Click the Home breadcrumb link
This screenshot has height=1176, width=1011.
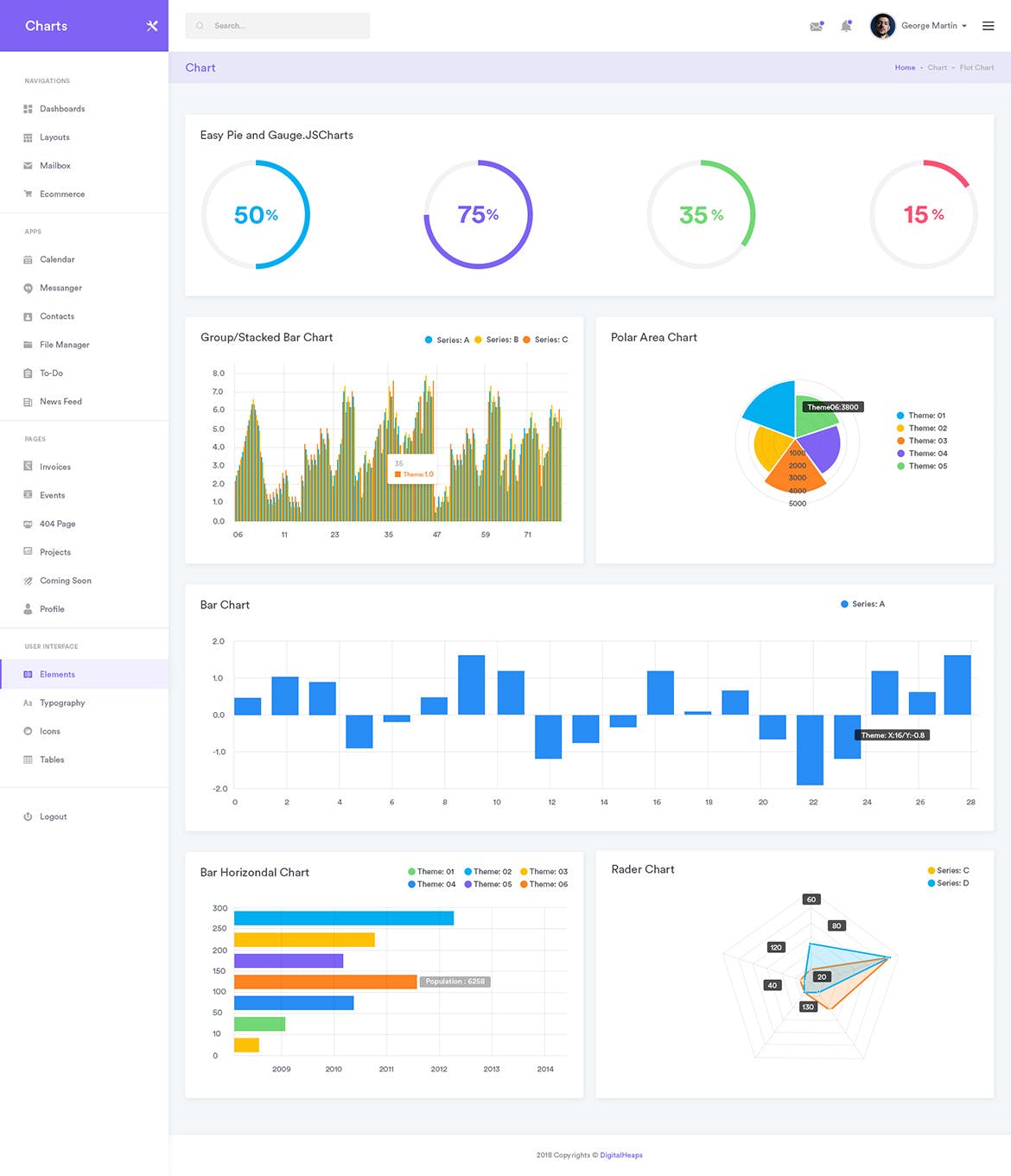[x=905, y=67]
